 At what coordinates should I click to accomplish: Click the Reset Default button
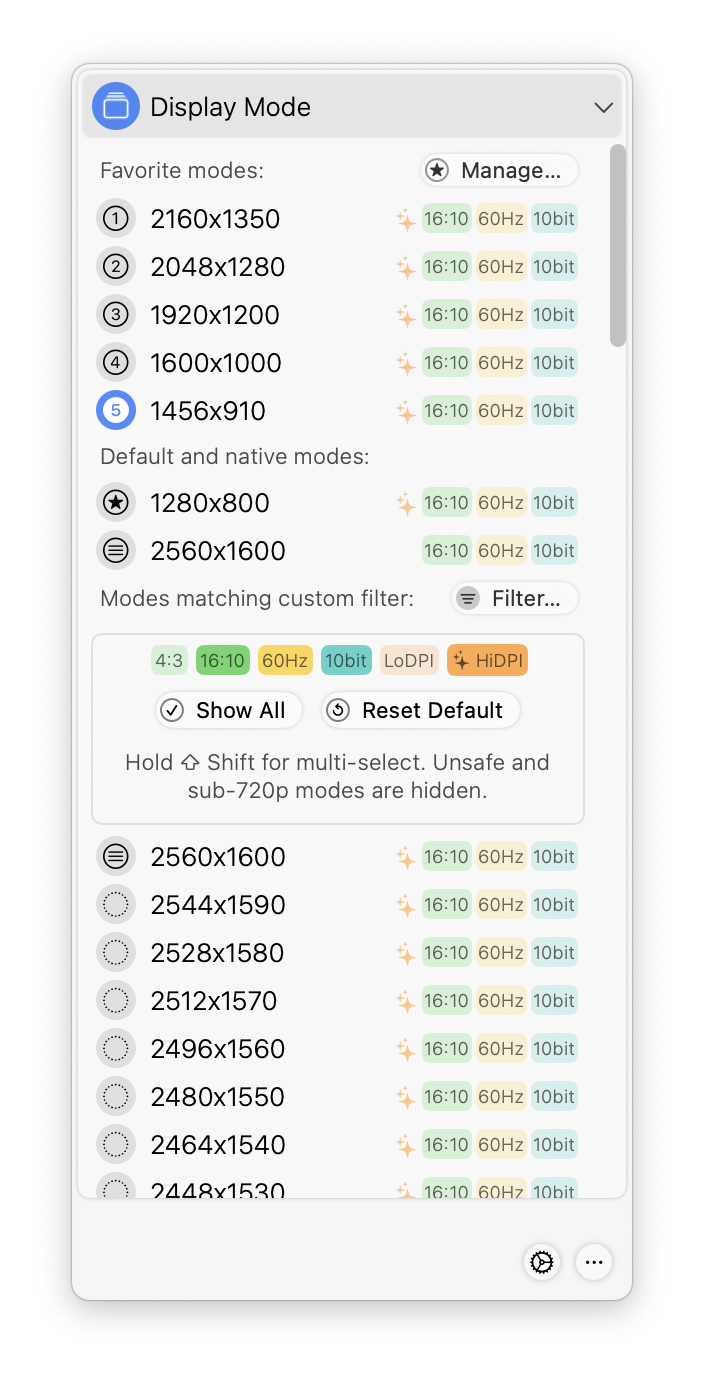[421, 711]
